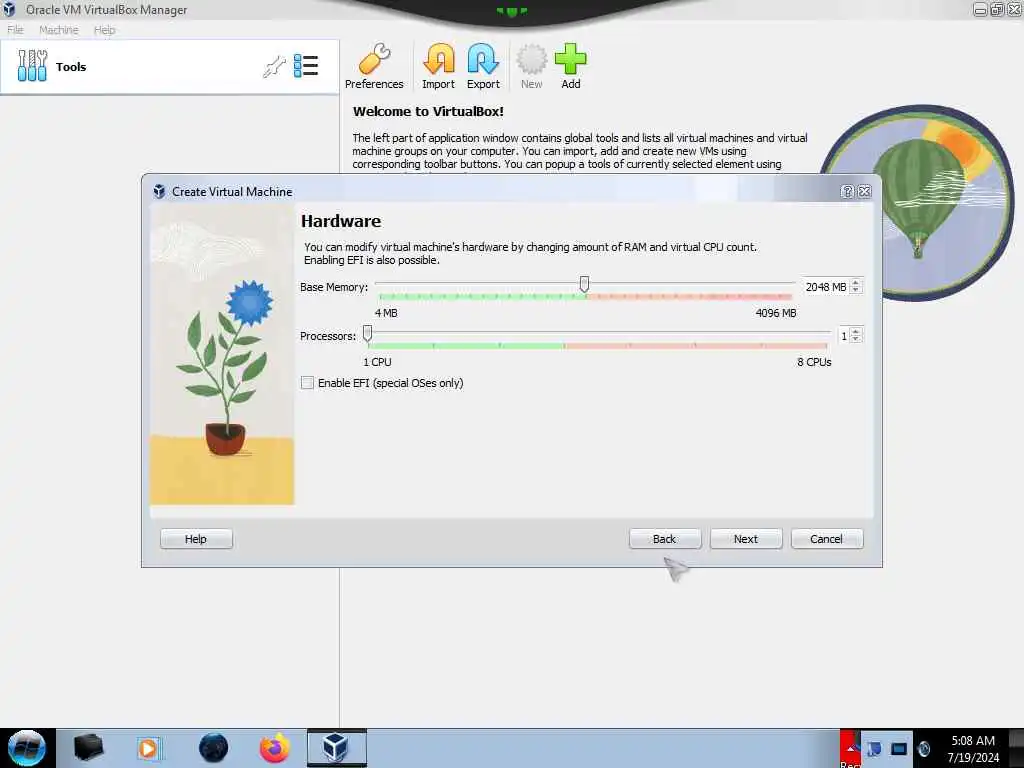Image resolution: width=1024 pixels, height=768 pixels.
Task: Click the Export appliance icon
Action: click(483, 67)
